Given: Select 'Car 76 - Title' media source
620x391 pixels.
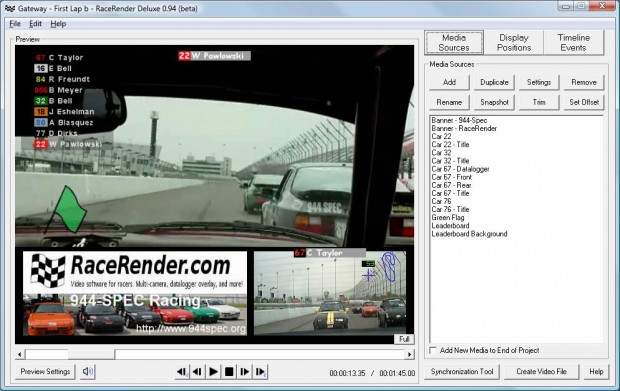Looking at the screenshot, I should (450, 210).
